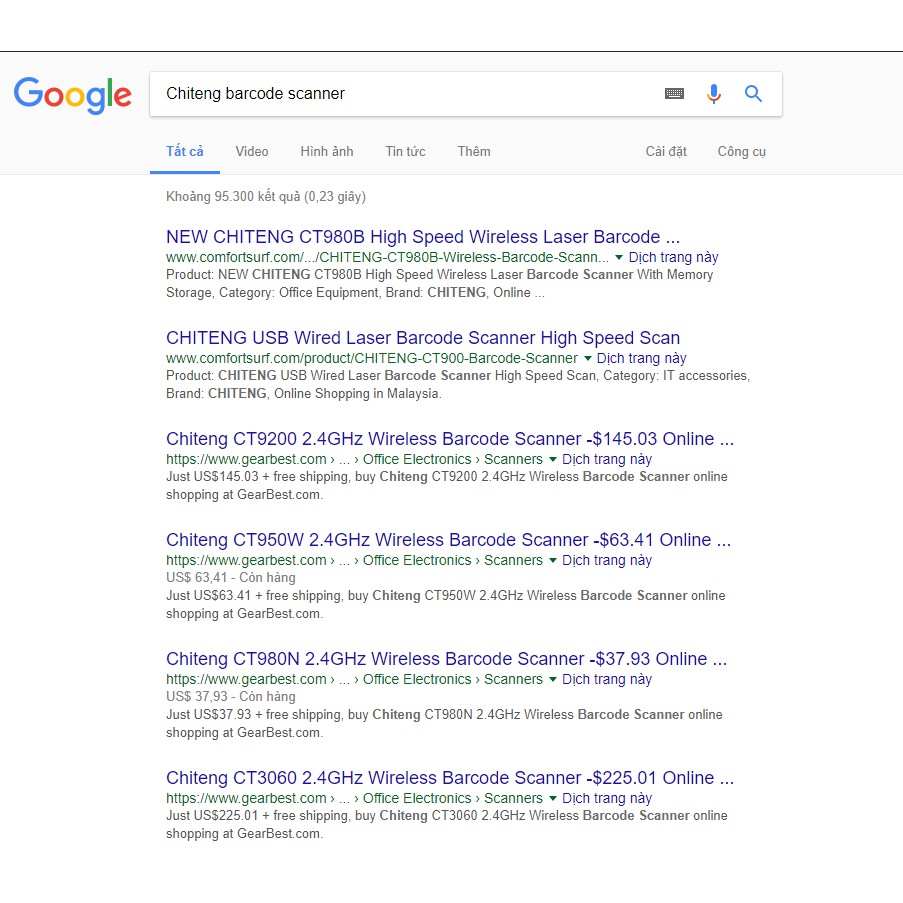The width and height of the screenshot is (903, 903).
Task: Switch to the Hình ảnh tab
Action: (x=327, y=152)
